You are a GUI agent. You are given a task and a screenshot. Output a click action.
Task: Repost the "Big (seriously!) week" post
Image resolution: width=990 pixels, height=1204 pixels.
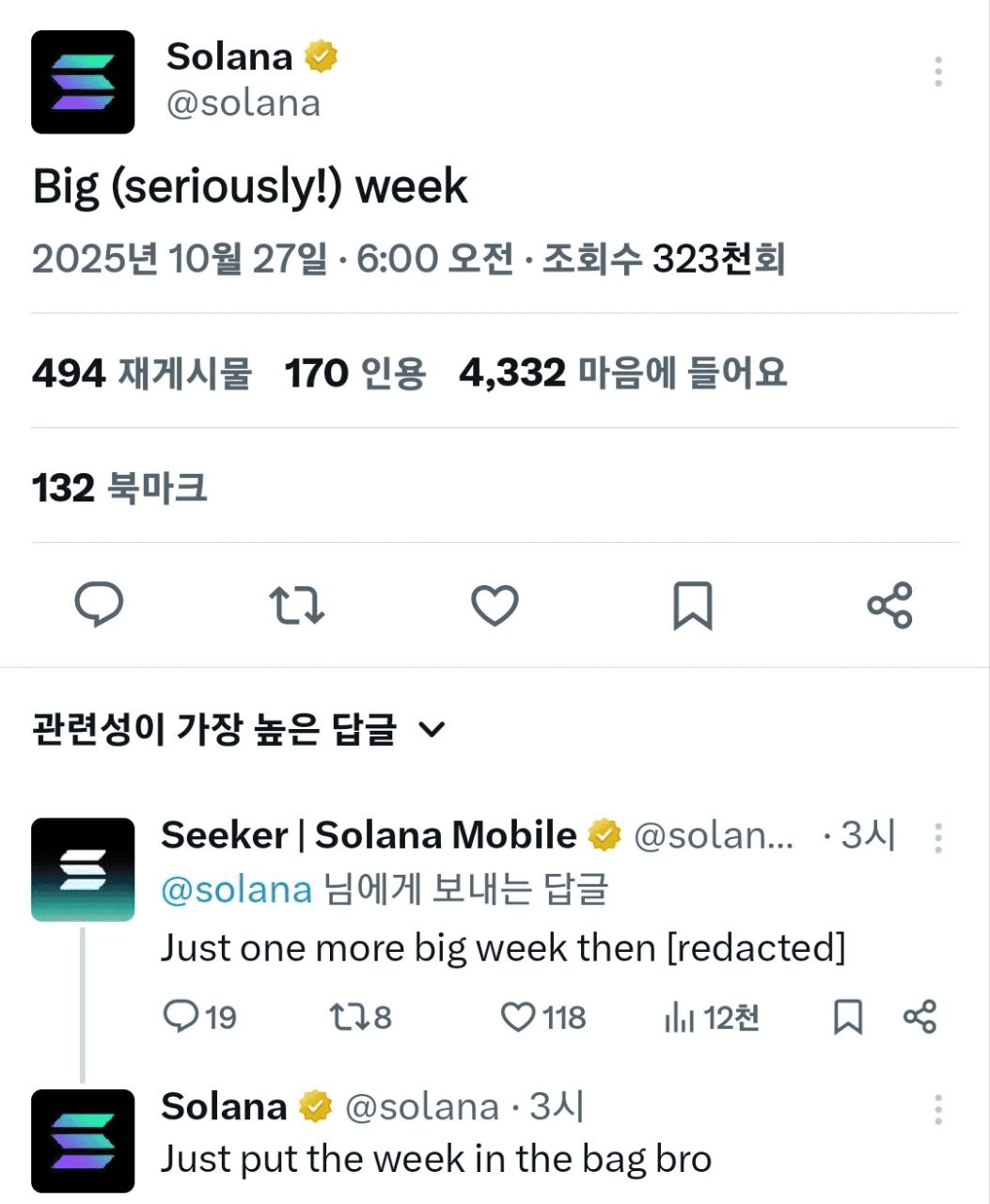(x=297, y=606)
